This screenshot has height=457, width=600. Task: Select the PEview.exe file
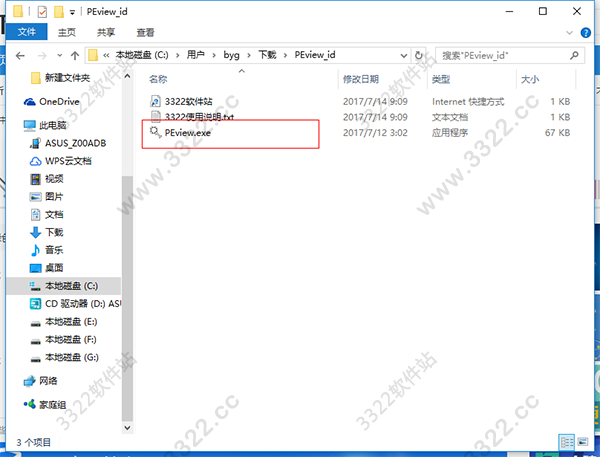point(188,133)
